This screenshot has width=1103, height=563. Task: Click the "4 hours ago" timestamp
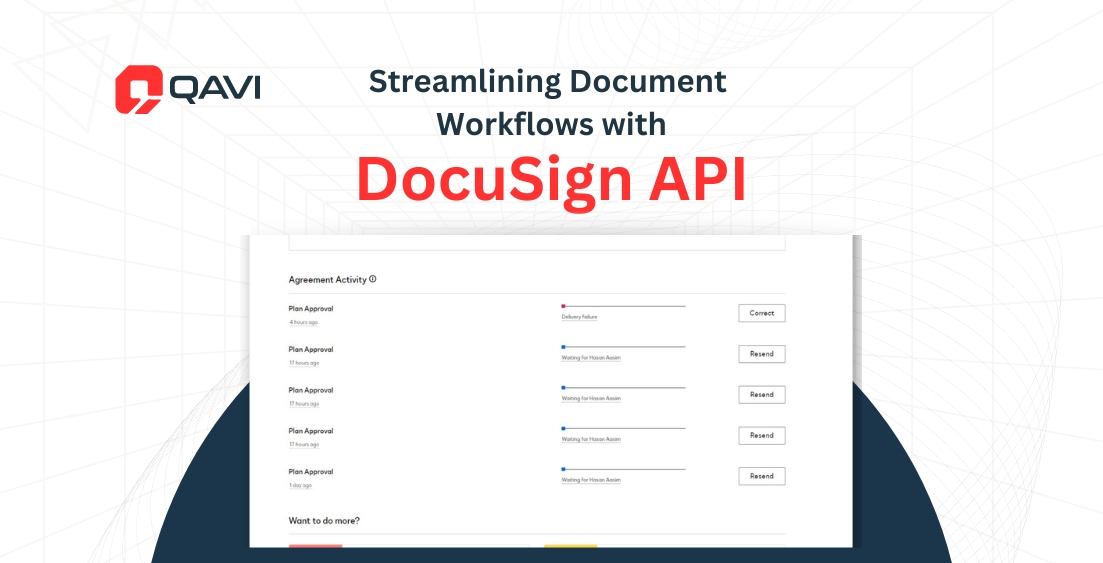point(304,322)
